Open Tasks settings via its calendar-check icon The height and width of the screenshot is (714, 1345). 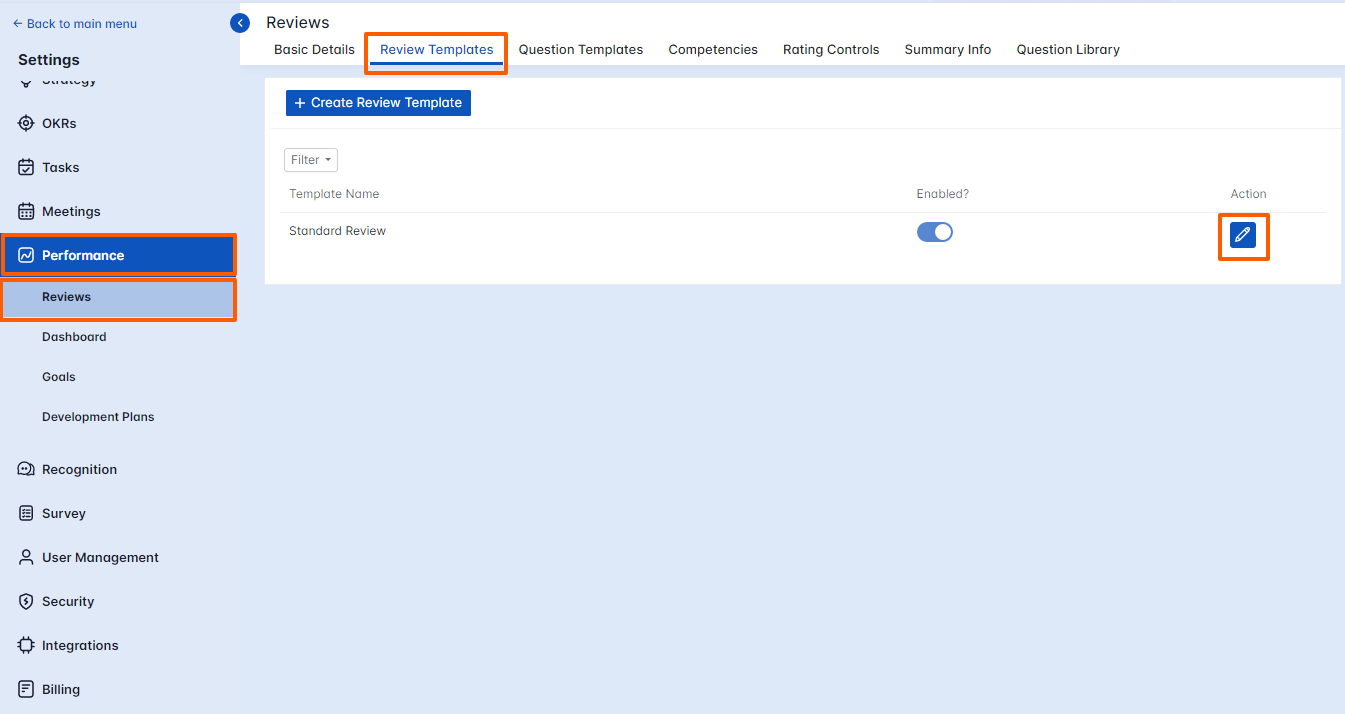[26, 166]
